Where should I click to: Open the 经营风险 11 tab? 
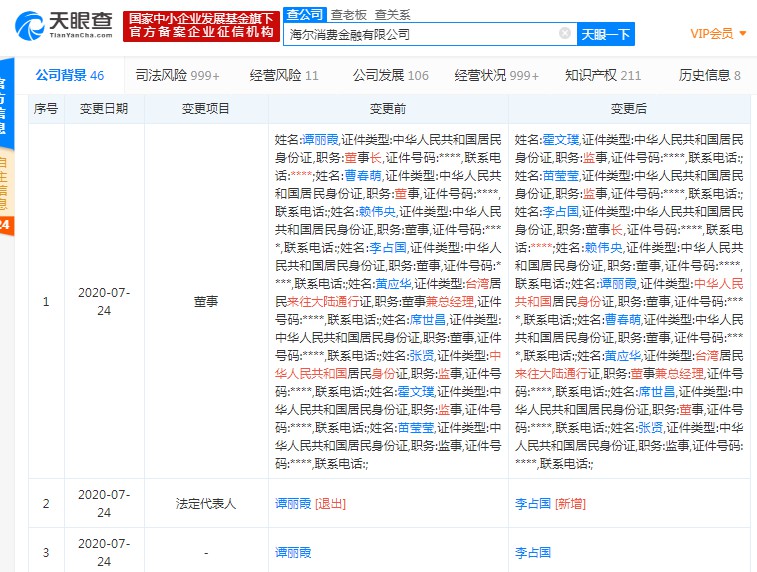point(284,75)
